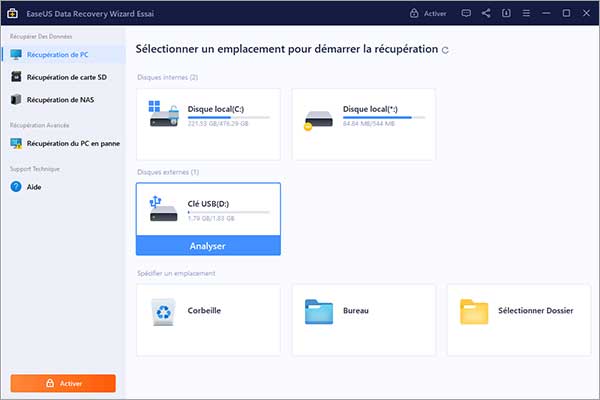Click the 221.53 GB/476.29 GB size text
The height and width of the screenshot is (400, 600).
coord(218,124)
